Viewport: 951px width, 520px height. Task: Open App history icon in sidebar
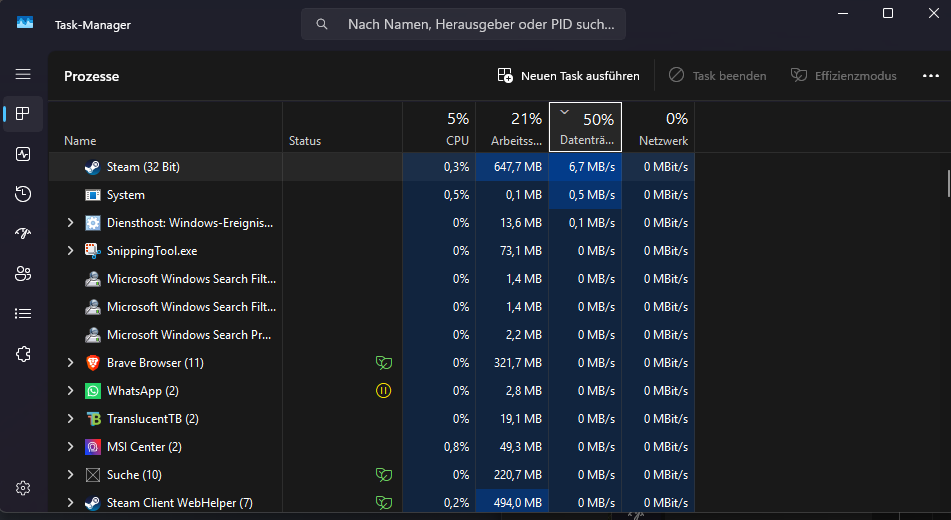tap(23, 194)
